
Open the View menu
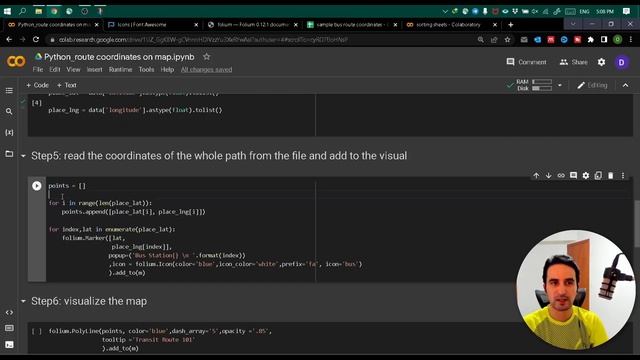point(73,69)
